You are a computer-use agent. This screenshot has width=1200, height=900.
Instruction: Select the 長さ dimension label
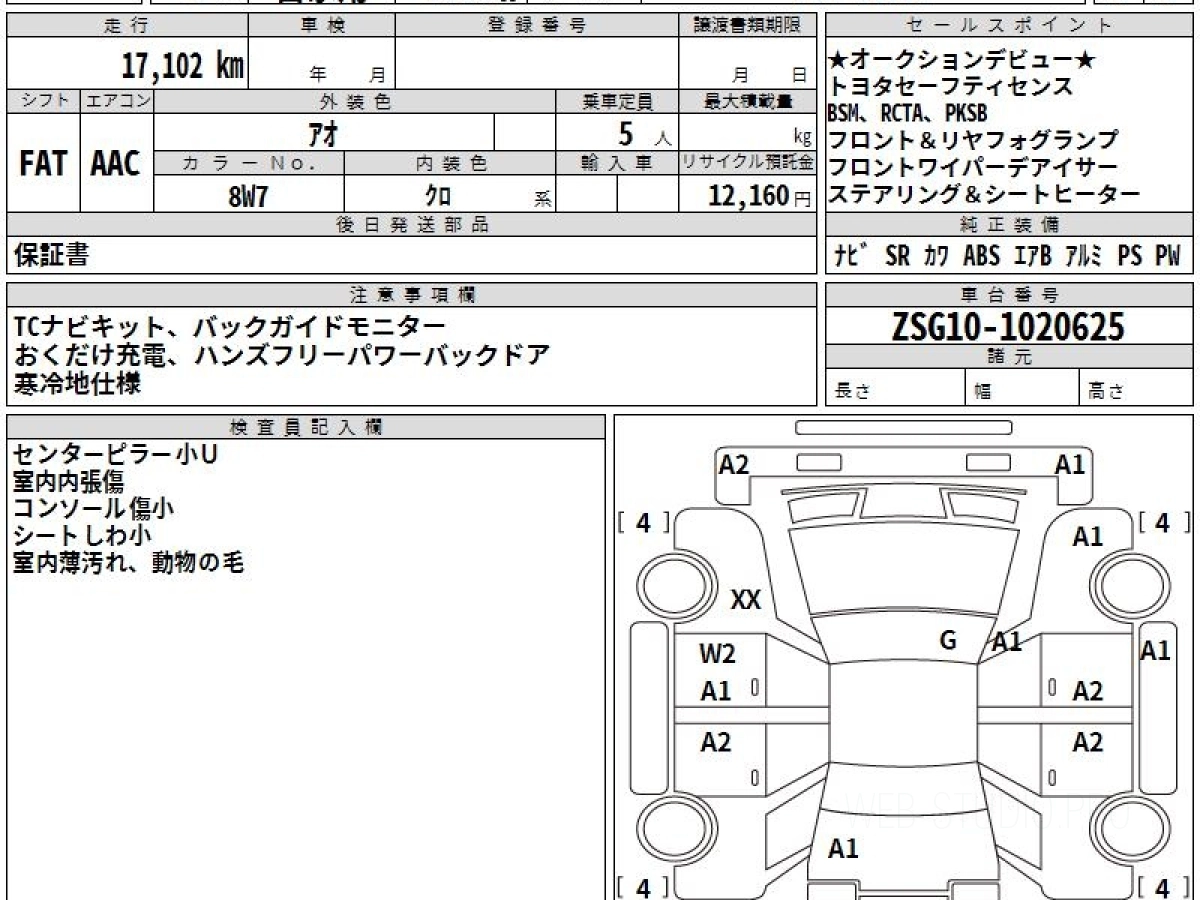pos(853,393)
